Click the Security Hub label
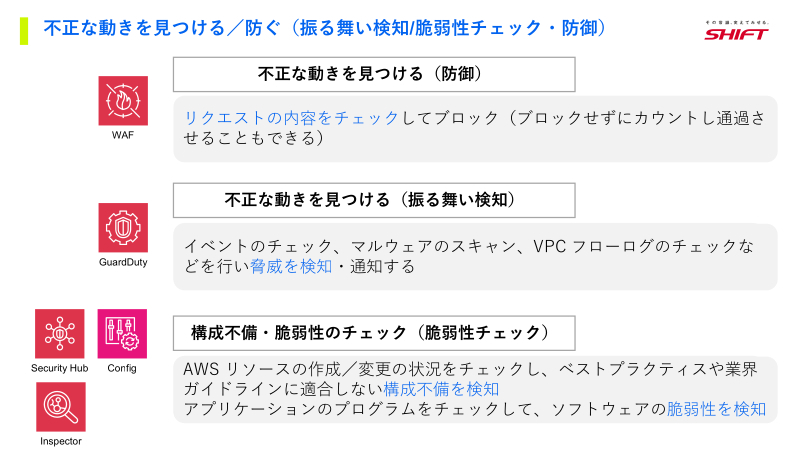Screen dimensions: 800x450 [60, 368]
